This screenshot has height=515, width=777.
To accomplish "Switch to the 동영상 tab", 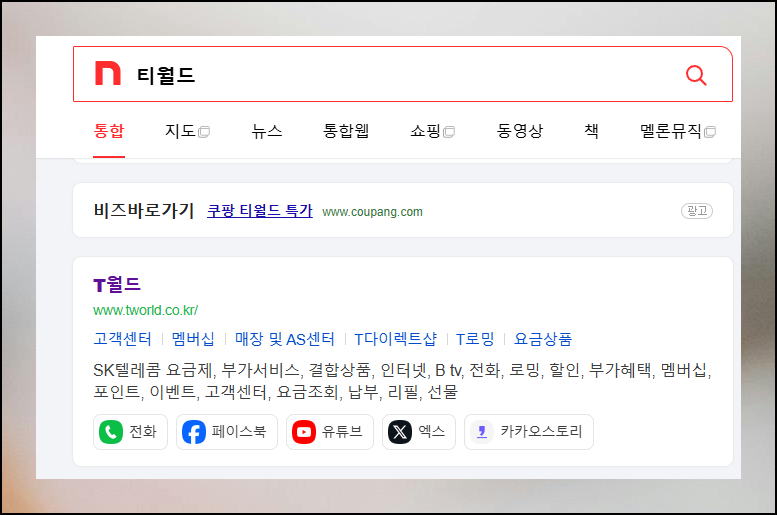I will pos(520,131).
